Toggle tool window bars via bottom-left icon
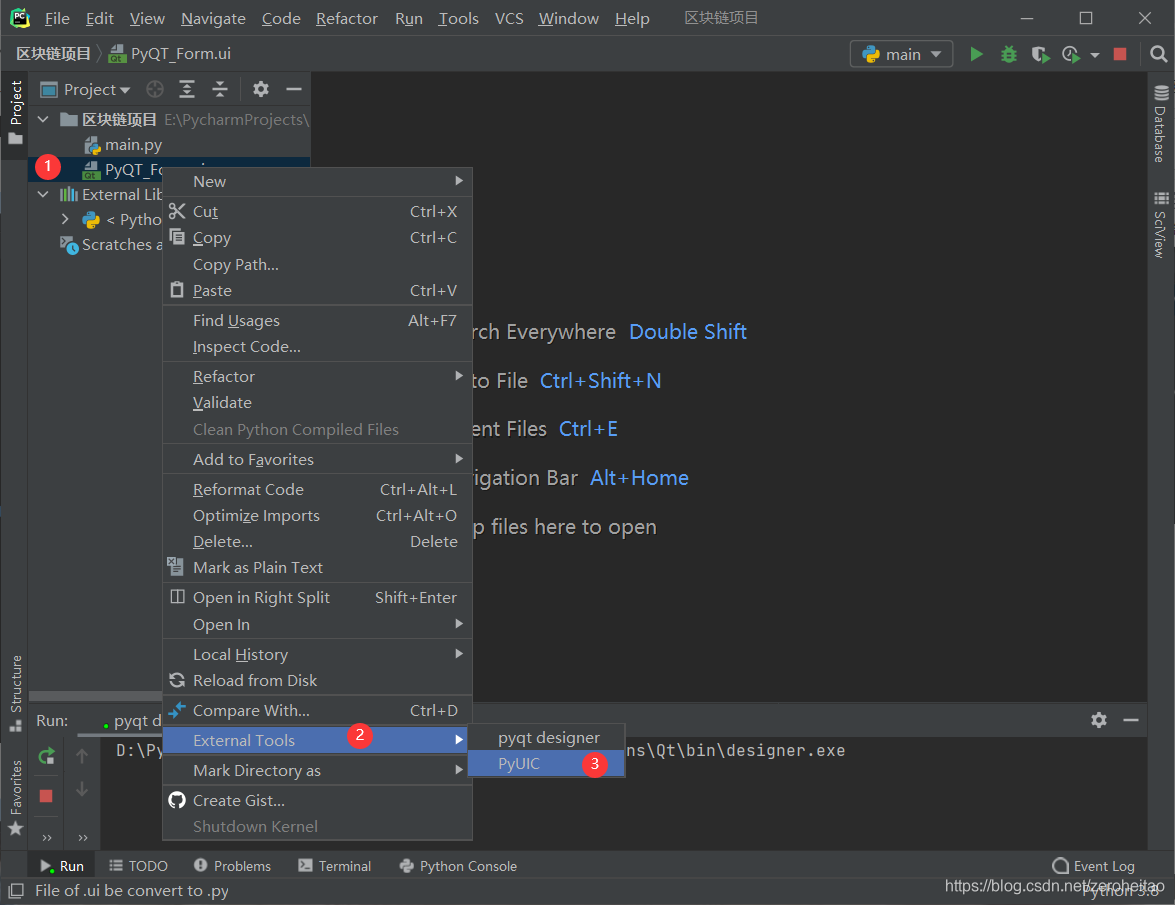 (x=16, y=891)
